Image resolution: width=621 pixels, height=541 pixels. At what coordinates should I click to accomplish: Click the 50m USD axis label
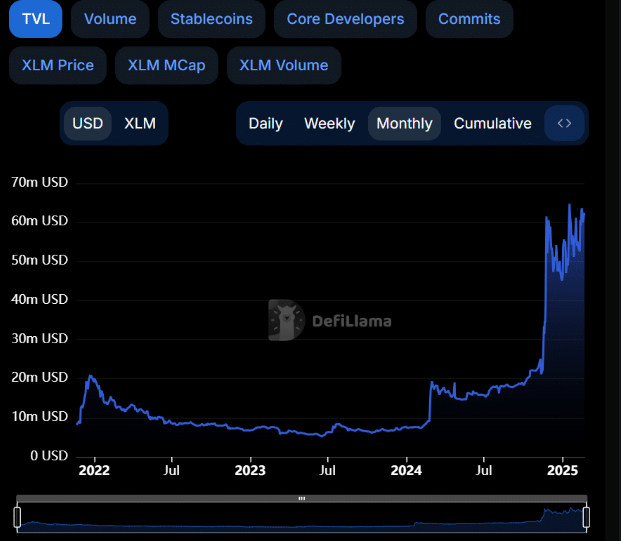[x=40, y=260]
